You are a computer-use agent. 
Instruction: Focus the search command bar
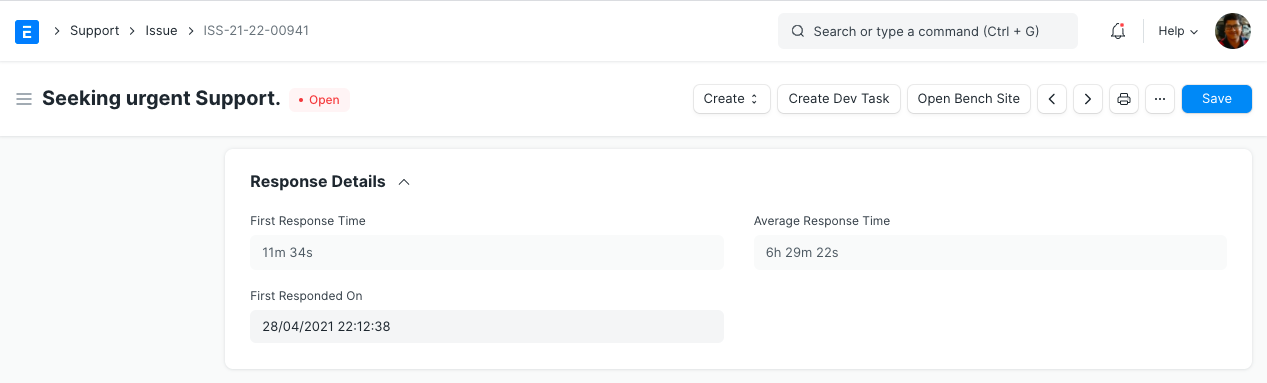point(928,31)
